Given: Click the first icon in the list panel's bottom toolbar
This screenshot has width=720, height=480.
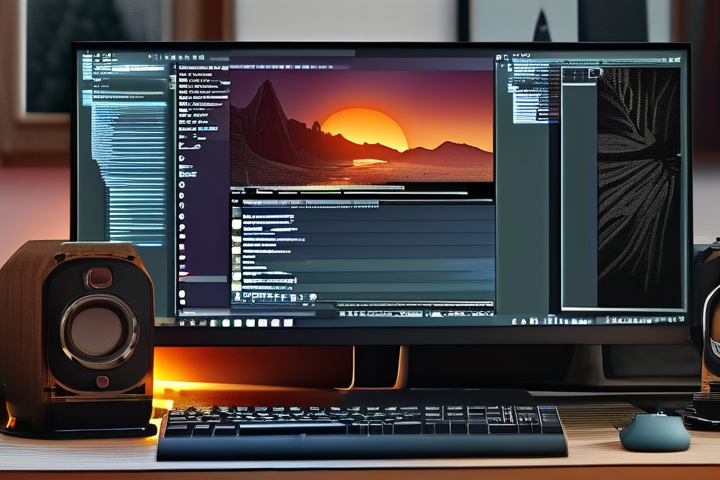Looking at the screenshot, I should tap(237, 297).
